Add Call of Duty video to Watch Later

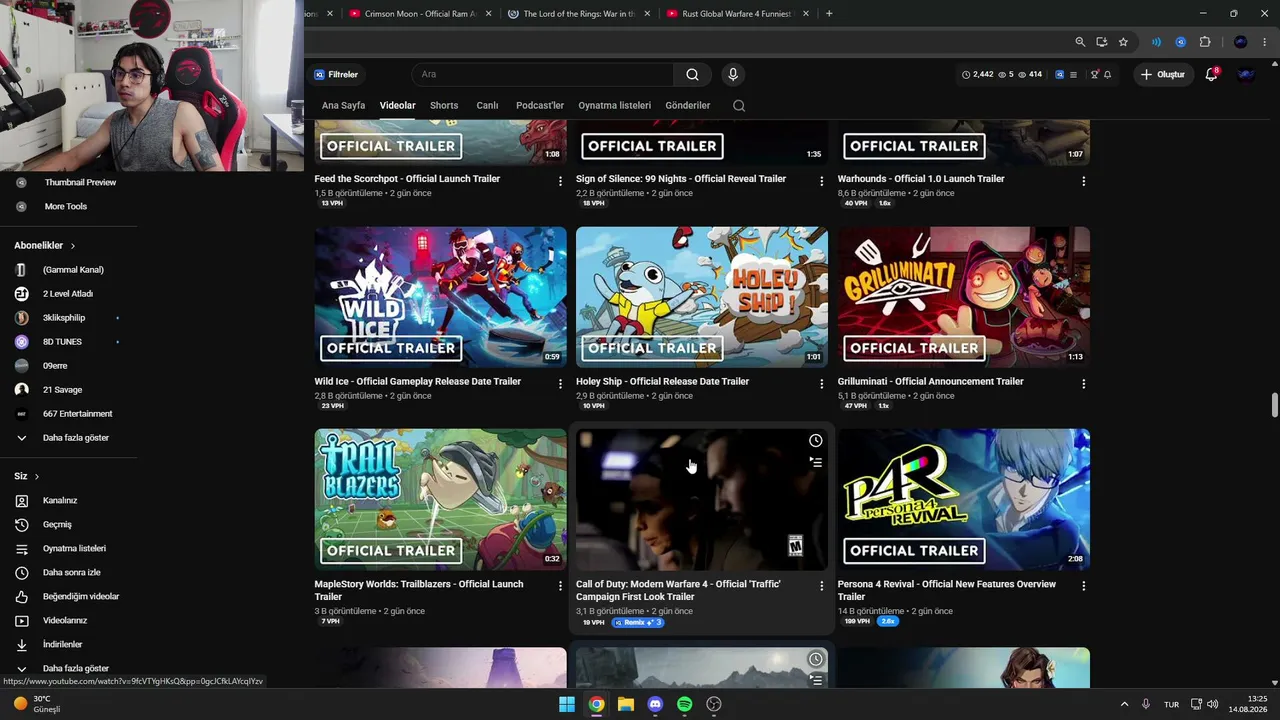[x=816, y=441]
